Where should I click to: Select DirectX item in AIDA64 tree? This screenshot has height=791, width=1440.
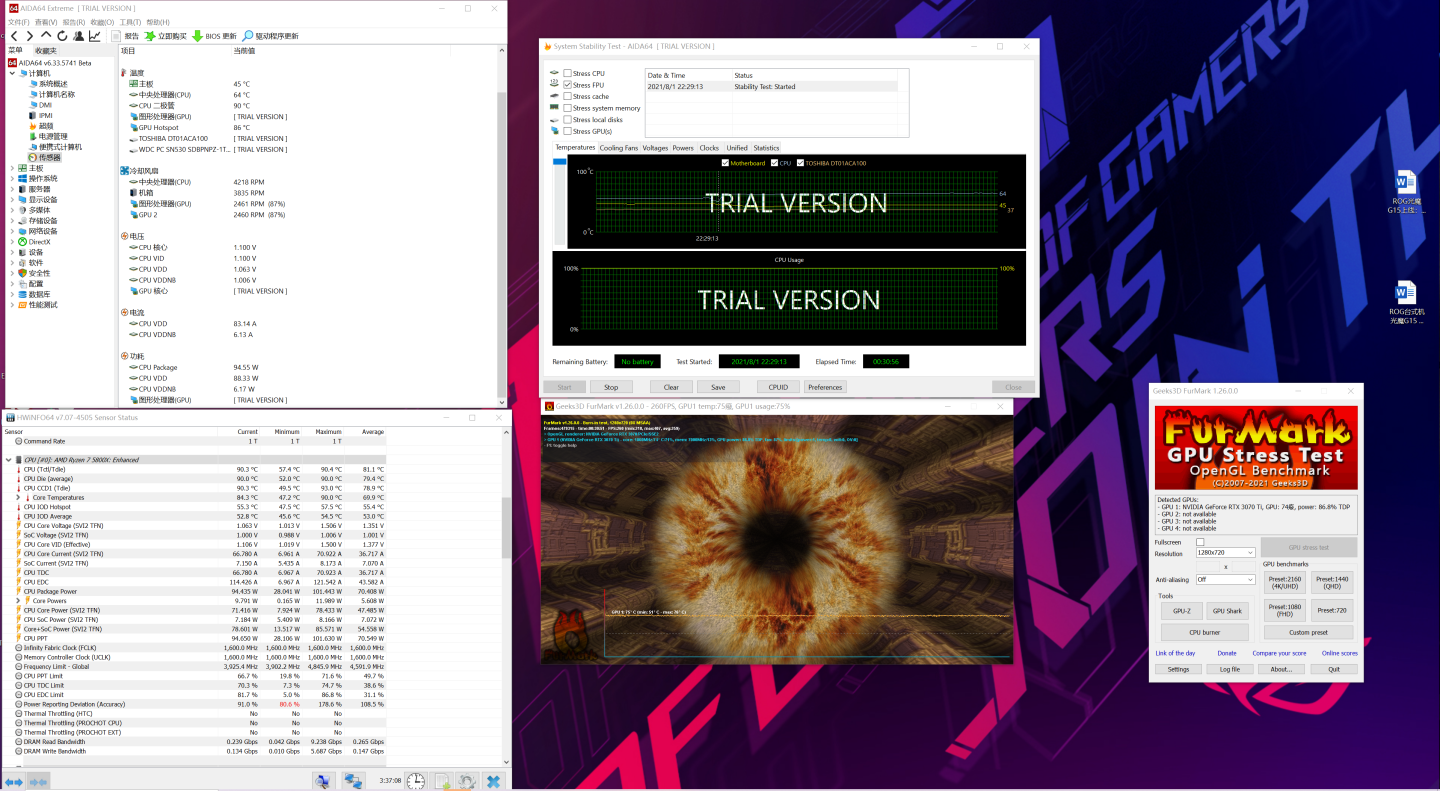click(34, 242)
